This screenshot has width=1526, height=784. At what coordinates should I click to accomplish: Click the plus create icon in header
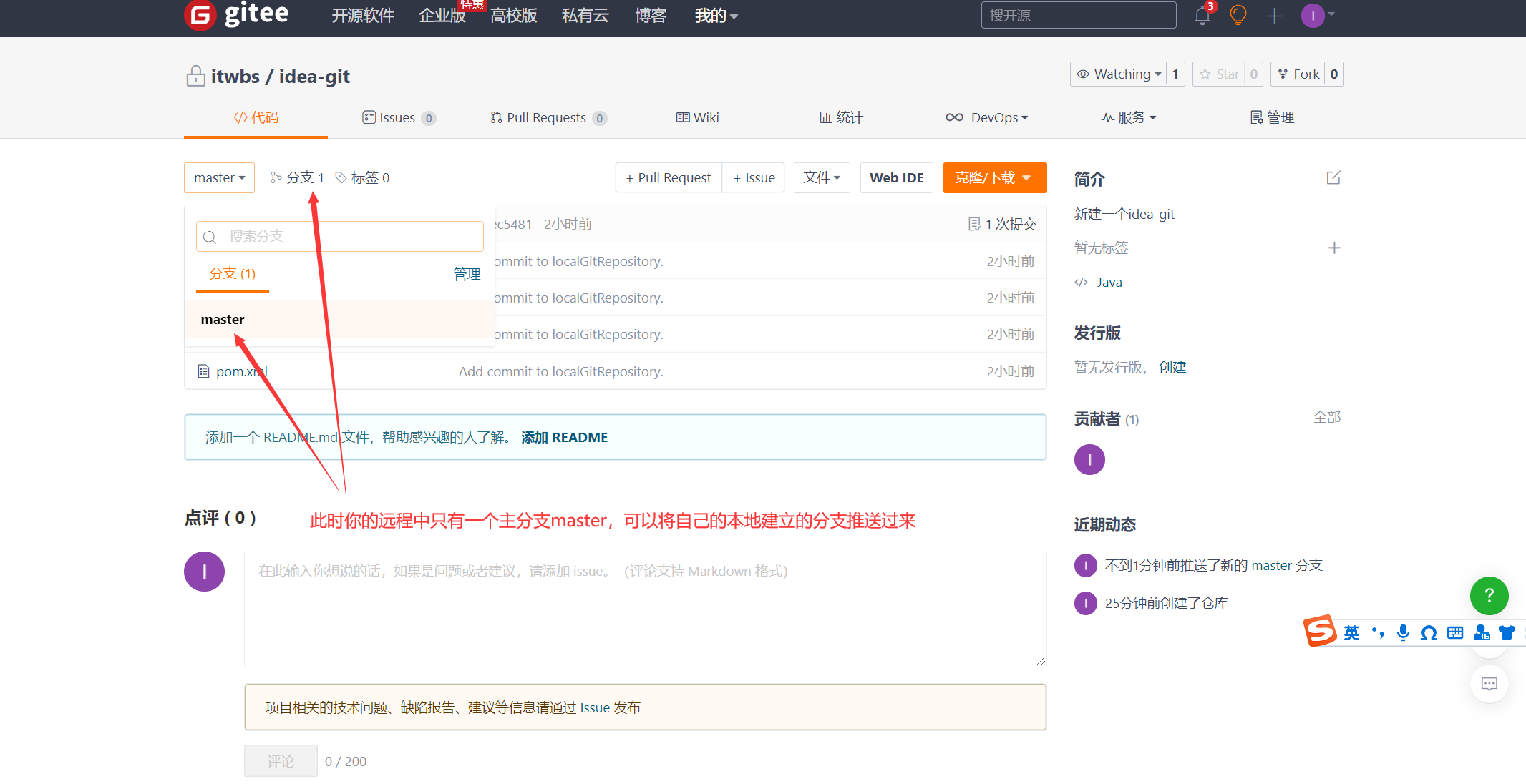coord(1274,16)
